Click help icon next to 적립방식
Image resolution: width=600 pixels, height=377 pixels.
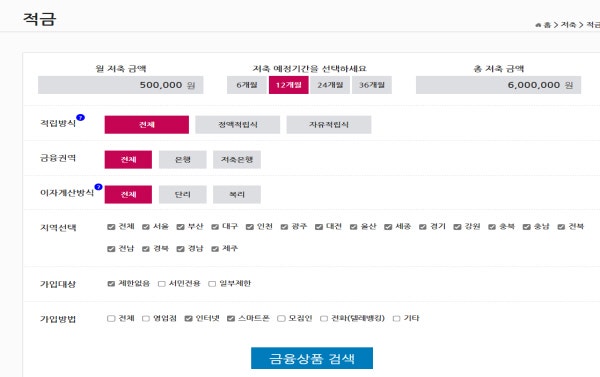click(80, 118)
